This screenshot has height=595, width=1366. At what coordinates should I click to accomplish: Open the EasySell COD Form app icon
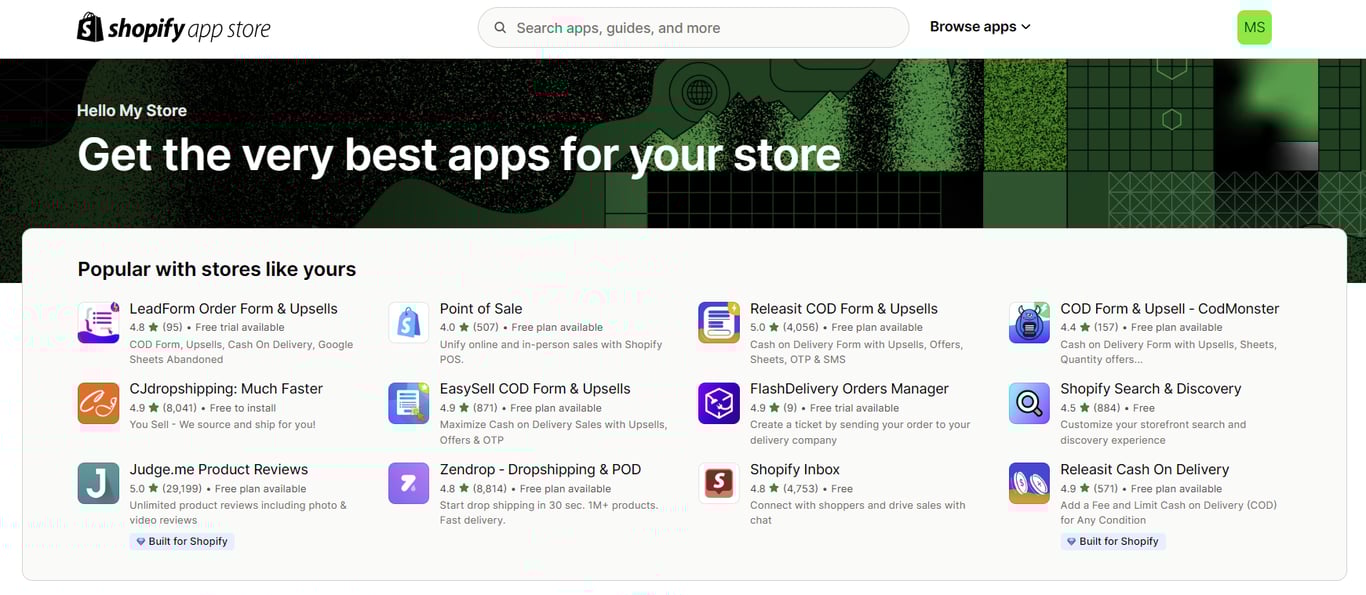pos(408,404)
